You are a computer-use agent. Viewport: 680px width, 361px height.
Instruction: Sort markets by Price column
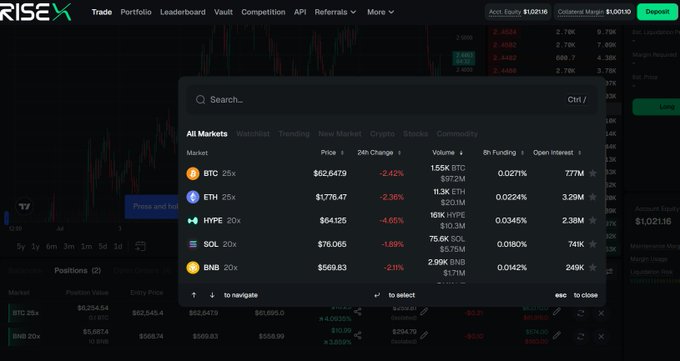click(x=332, y=153)
